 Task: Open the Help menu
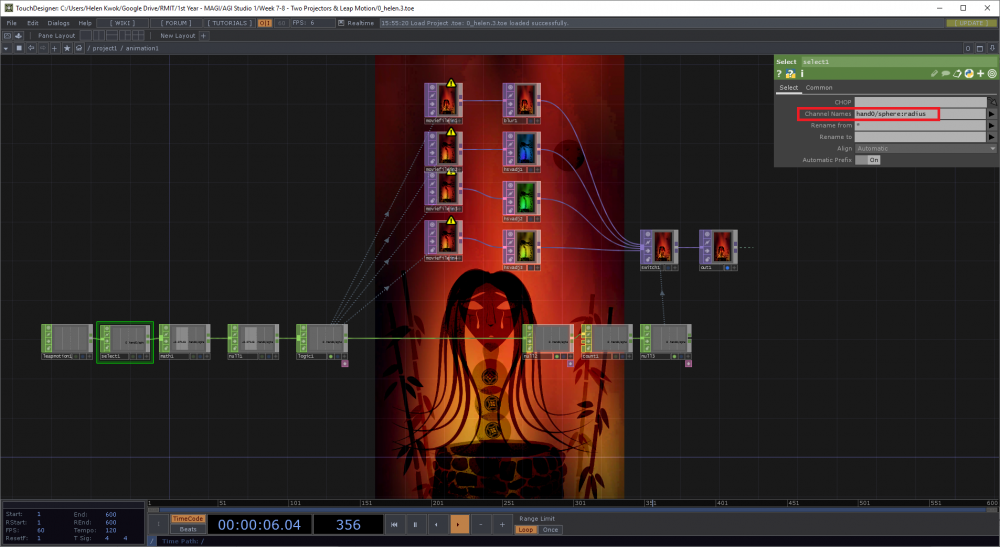point(85,23)
